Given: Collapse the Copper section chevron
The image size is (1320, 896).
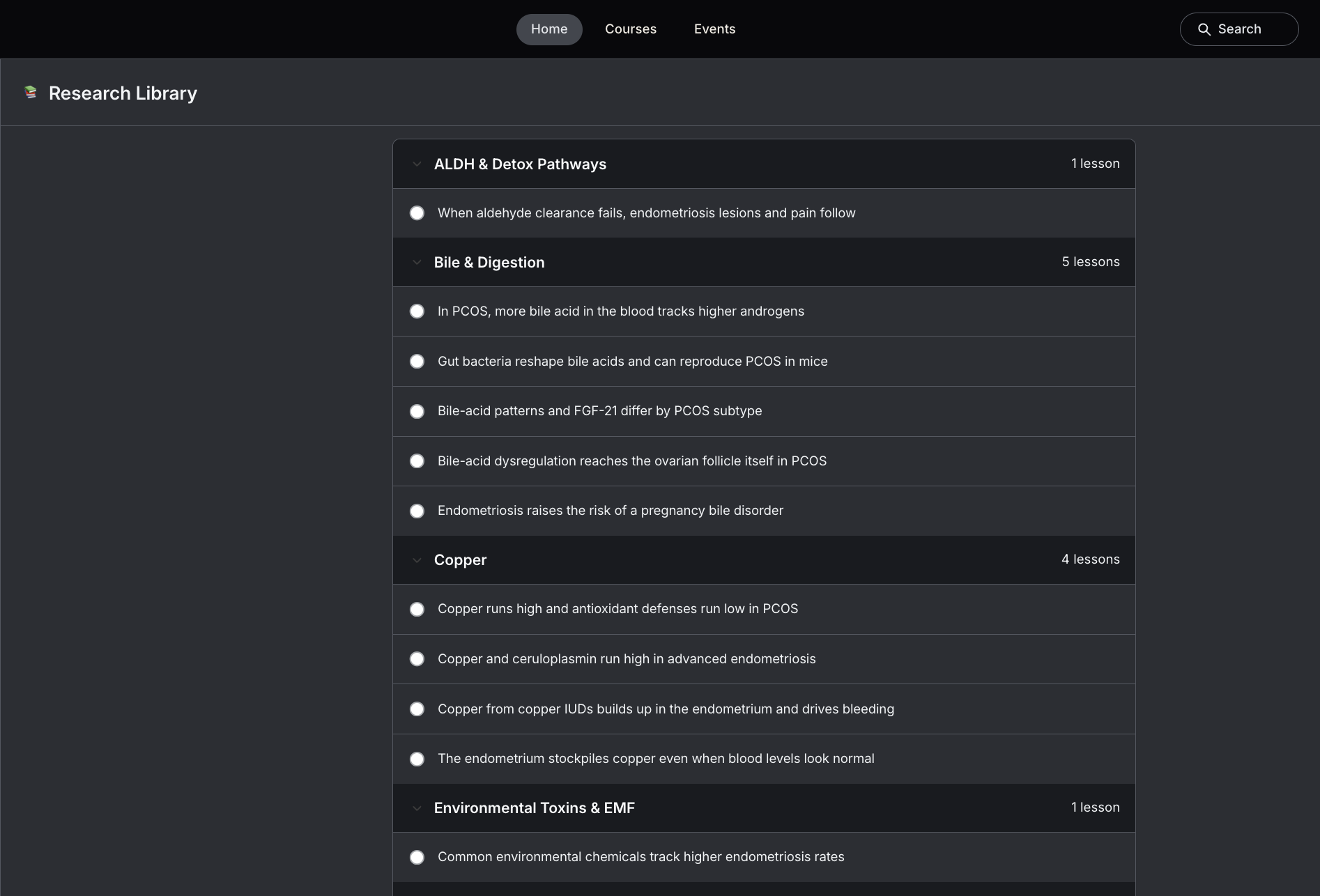Looking at the screenshot, I should [417, 560].
